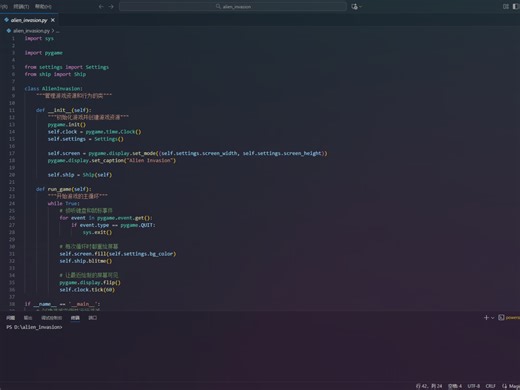Click 'from settings import Settings' line
The image size is (520, 390).
click(67, 67)
